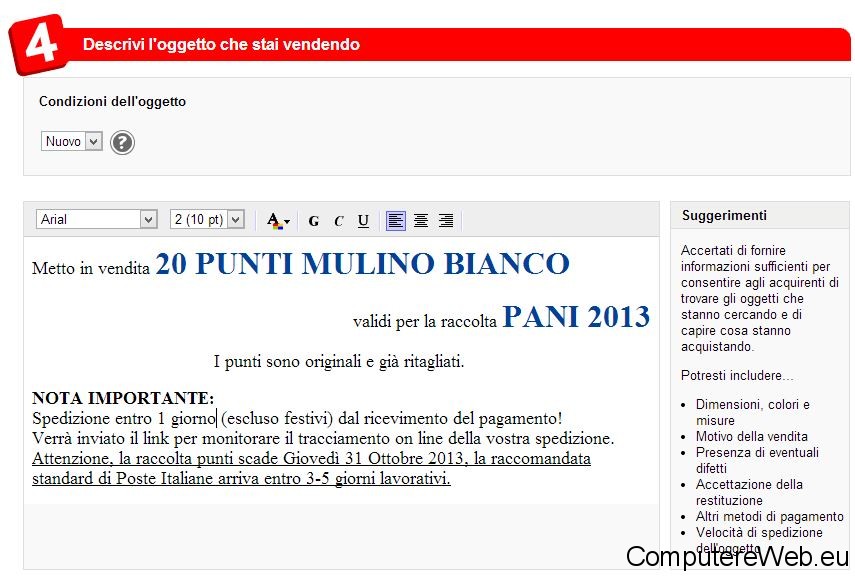Toggle underline formatting (U button)
This screenshot has height=576, width=855.
pyautogui.click(x=363, y=221)
